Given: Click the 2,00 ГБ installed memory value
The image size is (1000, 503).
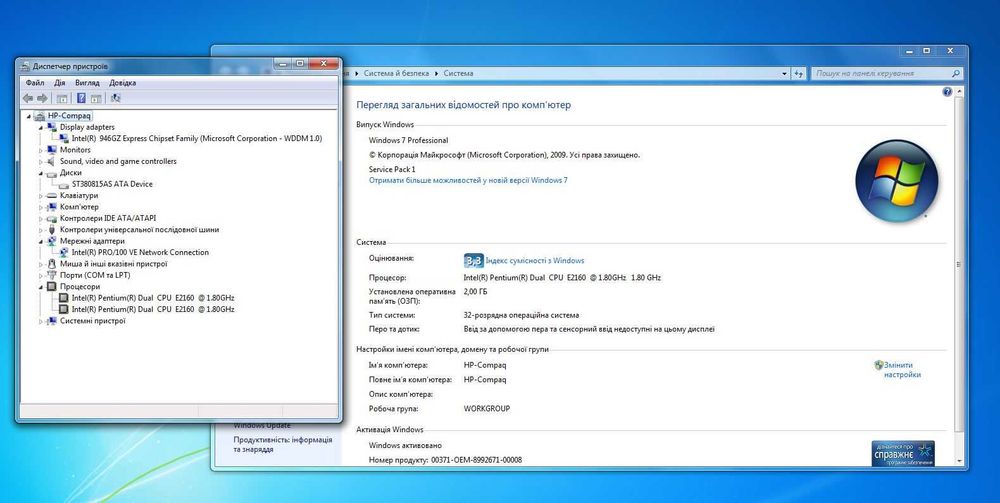Looking at the screenshot, I should click(x=475, y=292).
